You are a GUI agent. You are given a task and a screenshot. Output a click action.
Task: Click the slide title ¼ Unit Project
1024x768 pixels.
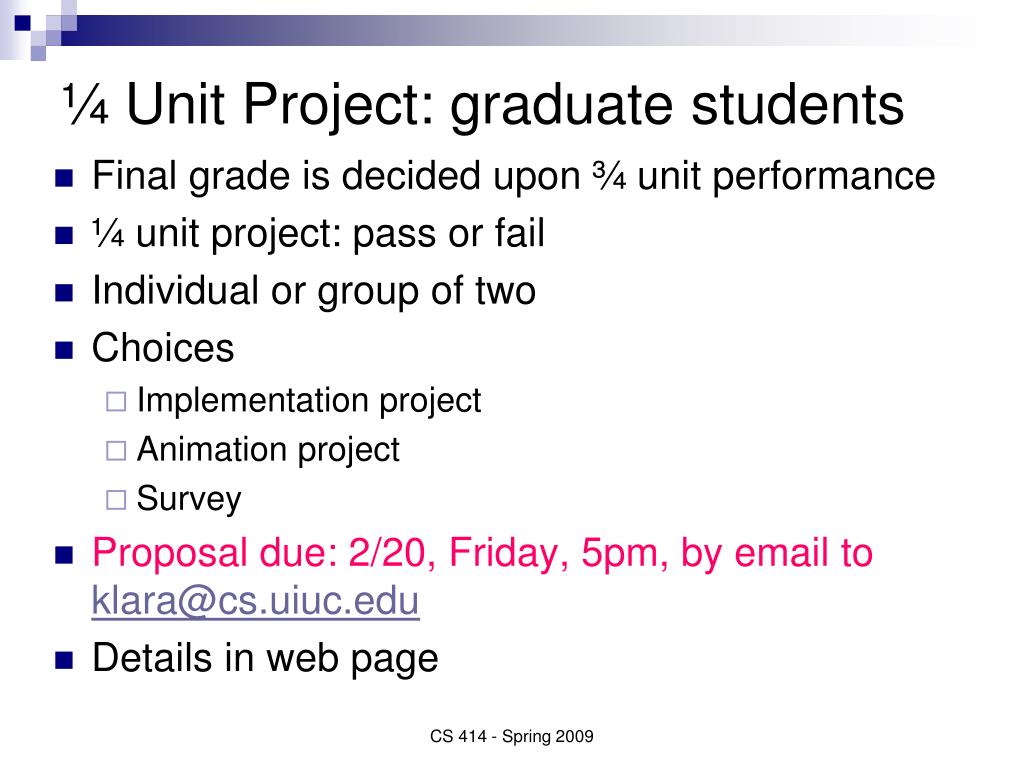pyautogui.click(x=483, y=104)
